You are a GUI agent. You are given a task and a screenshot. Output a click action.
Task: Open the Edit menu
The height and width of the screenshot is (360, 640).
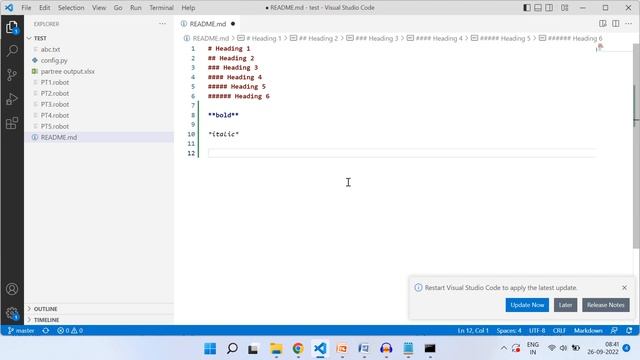[x=44, y=8]
